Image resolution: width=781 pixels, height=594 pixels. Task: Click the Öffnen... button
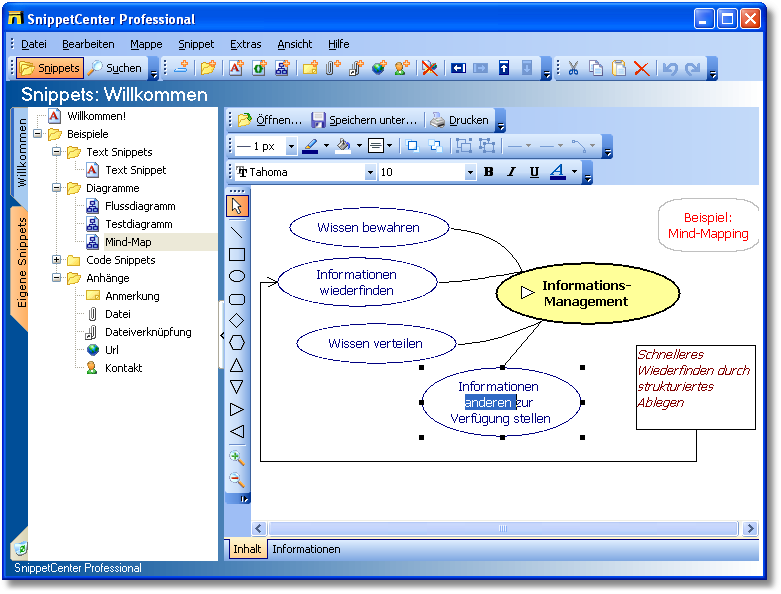[270, 120]
